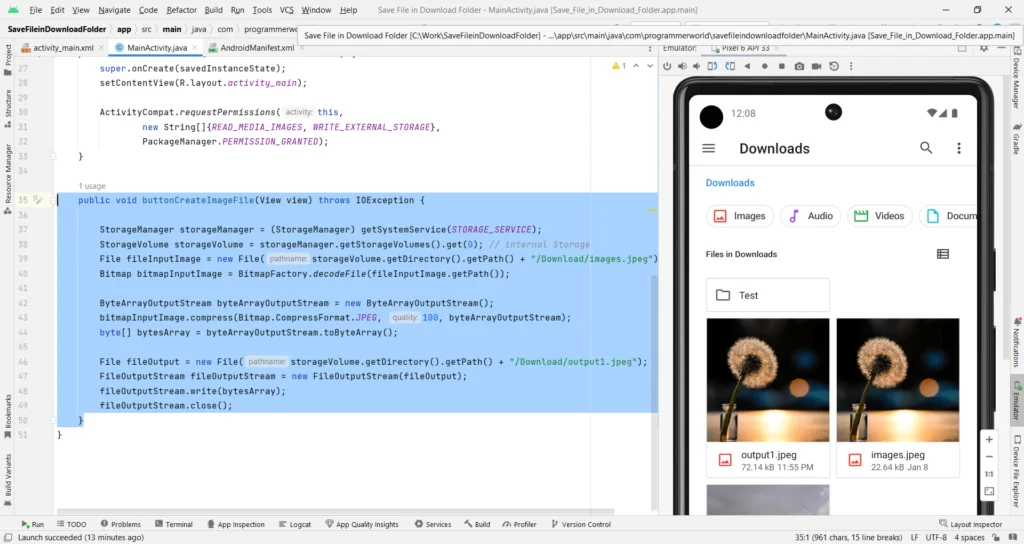Open the Device File Explorer sidebar panel
The height and width of the screenshot is (544, 1024).
point(1017,472)
